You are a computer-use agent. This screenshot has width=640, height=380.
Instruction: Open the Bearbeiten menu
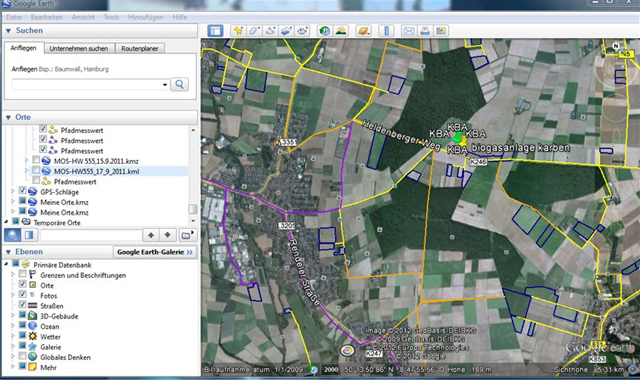click(x=47, y=17)
